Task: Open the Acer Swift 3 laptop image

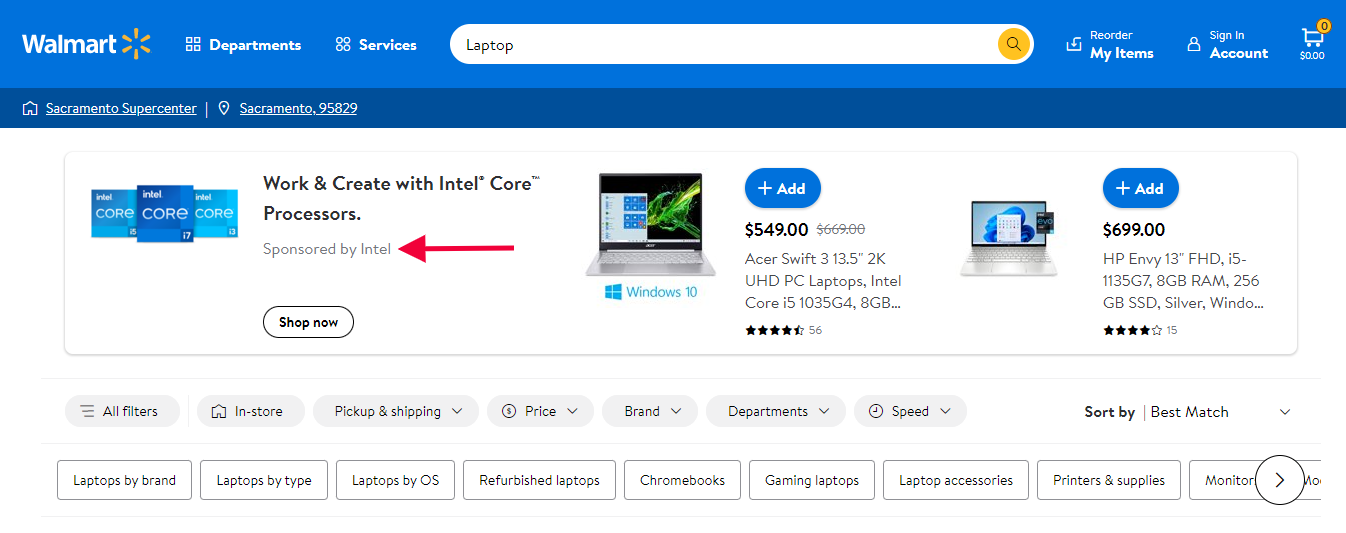Action: tap(651, 237)
